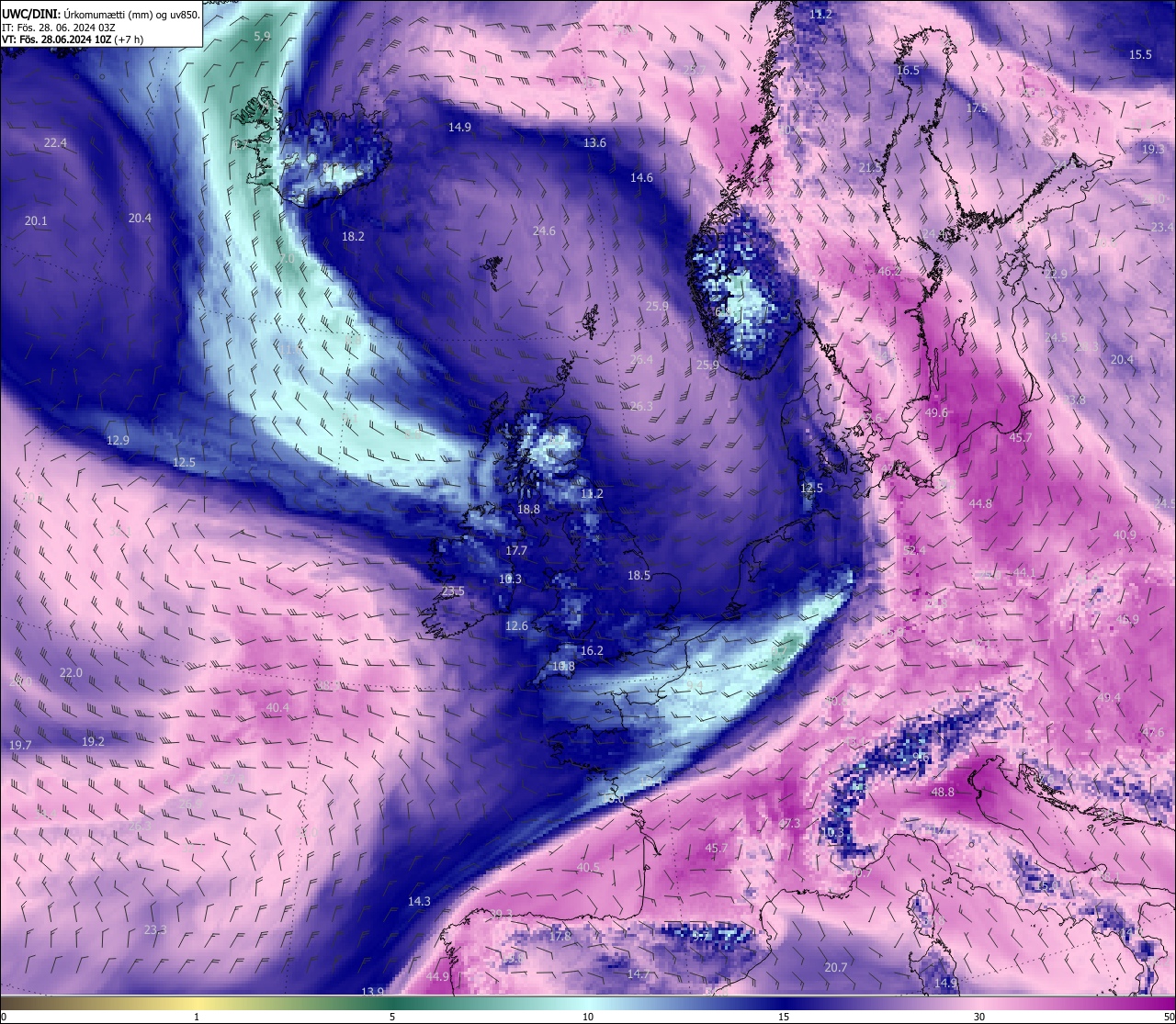
Task: Click the 20.1 value label
Action: coord(36,220)
